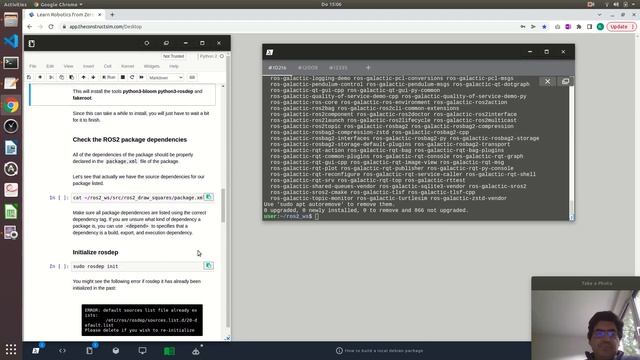Open the notebook Help menu
640x360 pixels.
point(174,66)
